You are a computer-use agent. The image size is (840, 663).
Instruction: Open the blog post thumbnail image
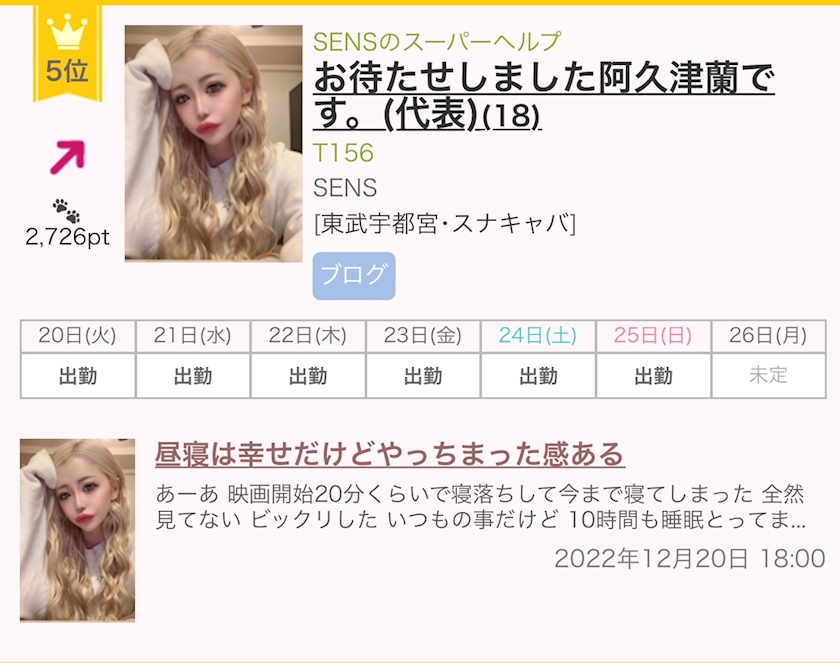(77, 530)
